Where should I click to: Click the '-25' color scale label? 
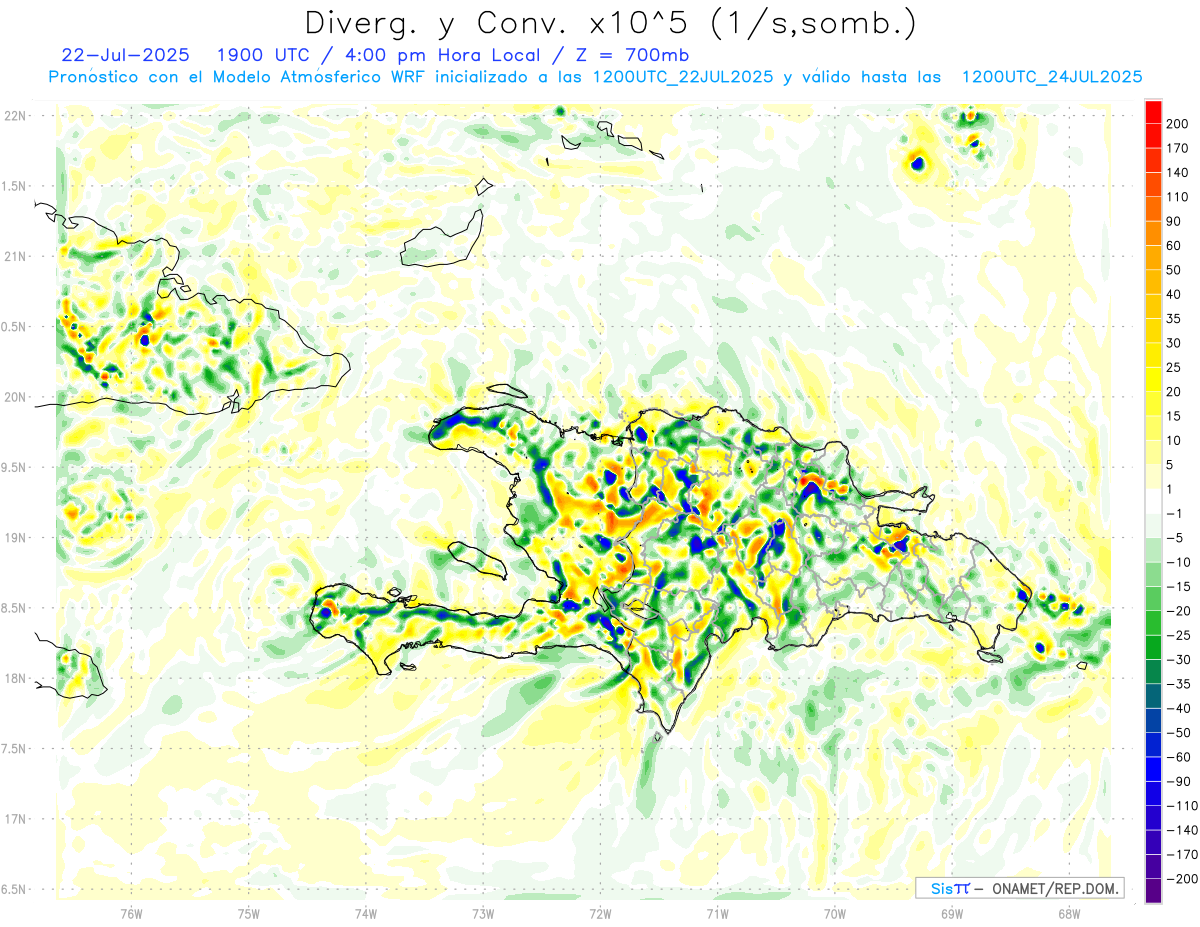coord(1178,635)
